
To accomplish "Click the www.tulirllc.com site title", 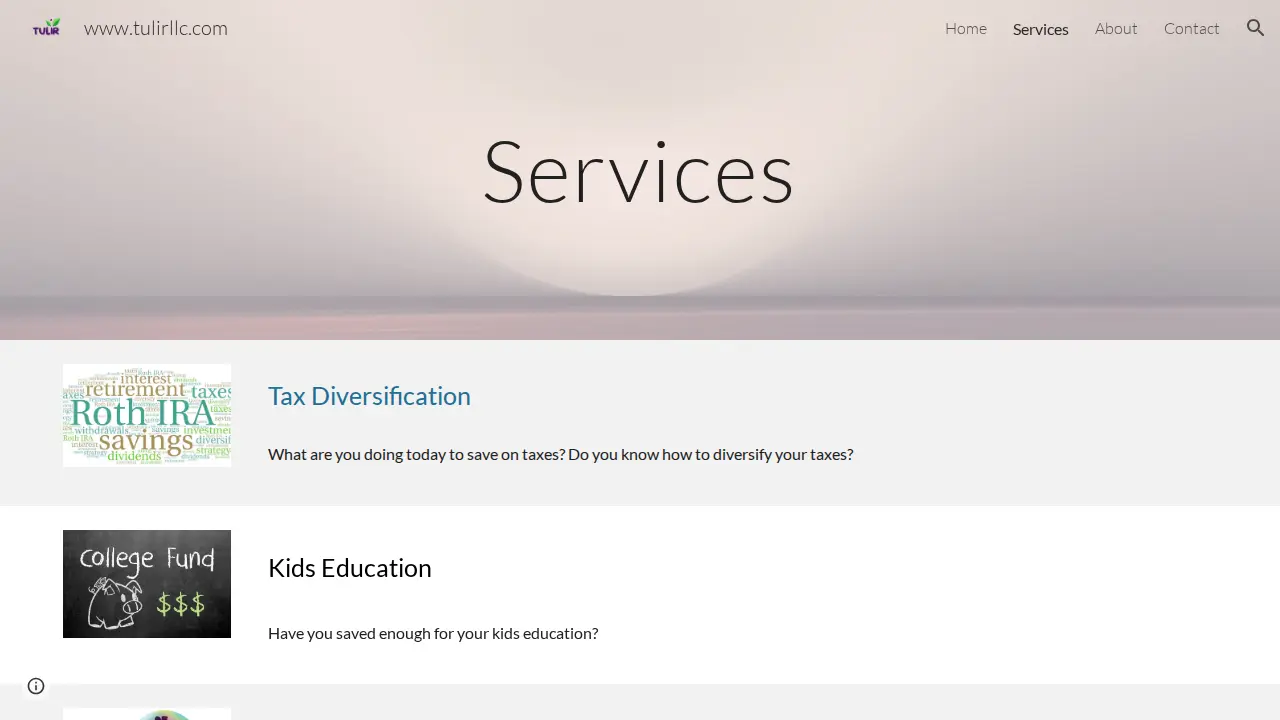I will tap(156, 28).
